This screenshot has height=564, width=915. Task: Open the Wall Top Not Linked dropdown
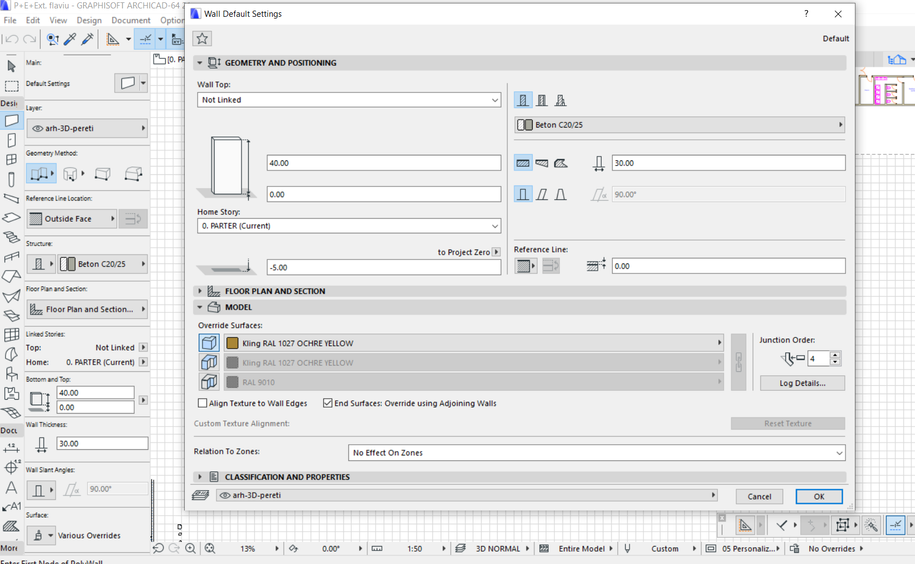tap(349, 100)
